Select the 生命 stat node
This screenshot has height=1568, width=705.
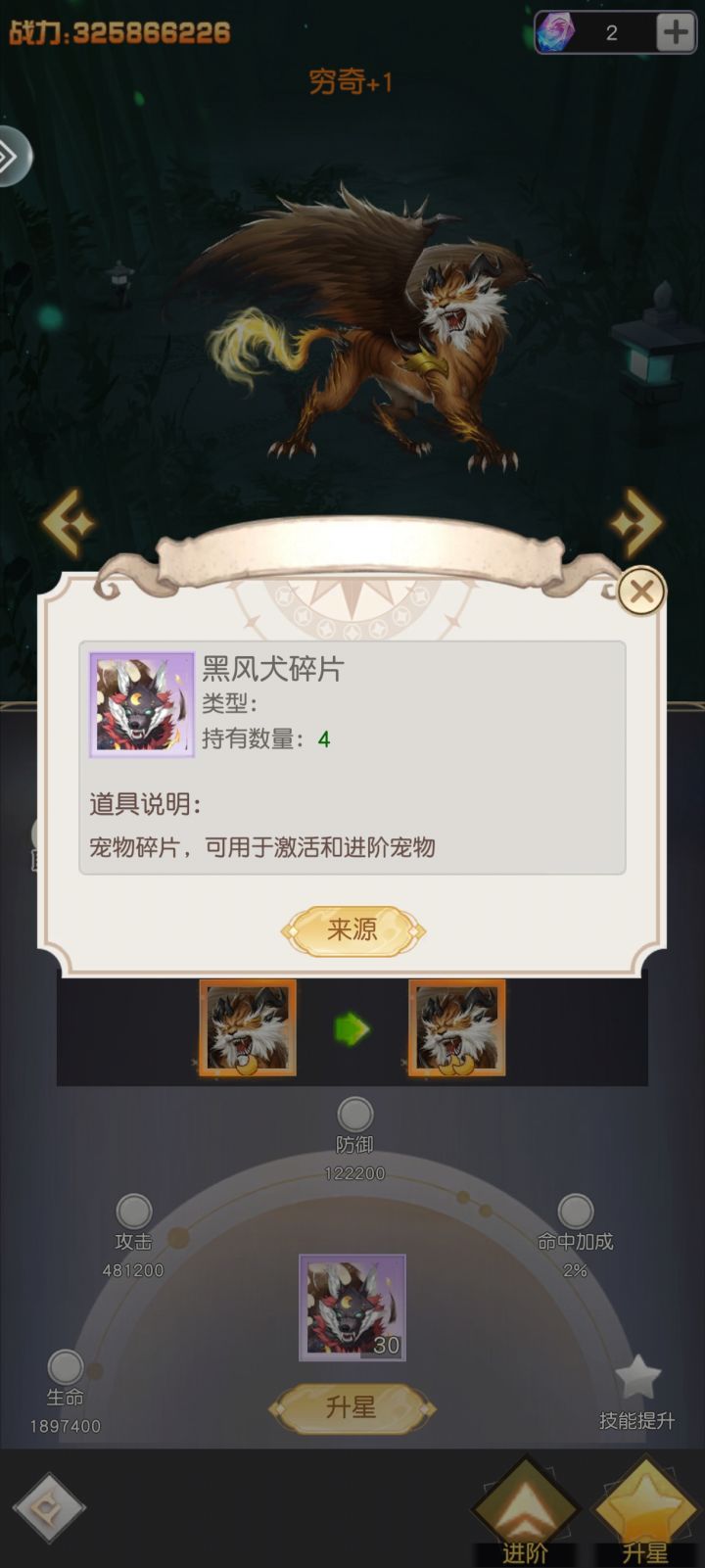click(x=66, y=1367)
